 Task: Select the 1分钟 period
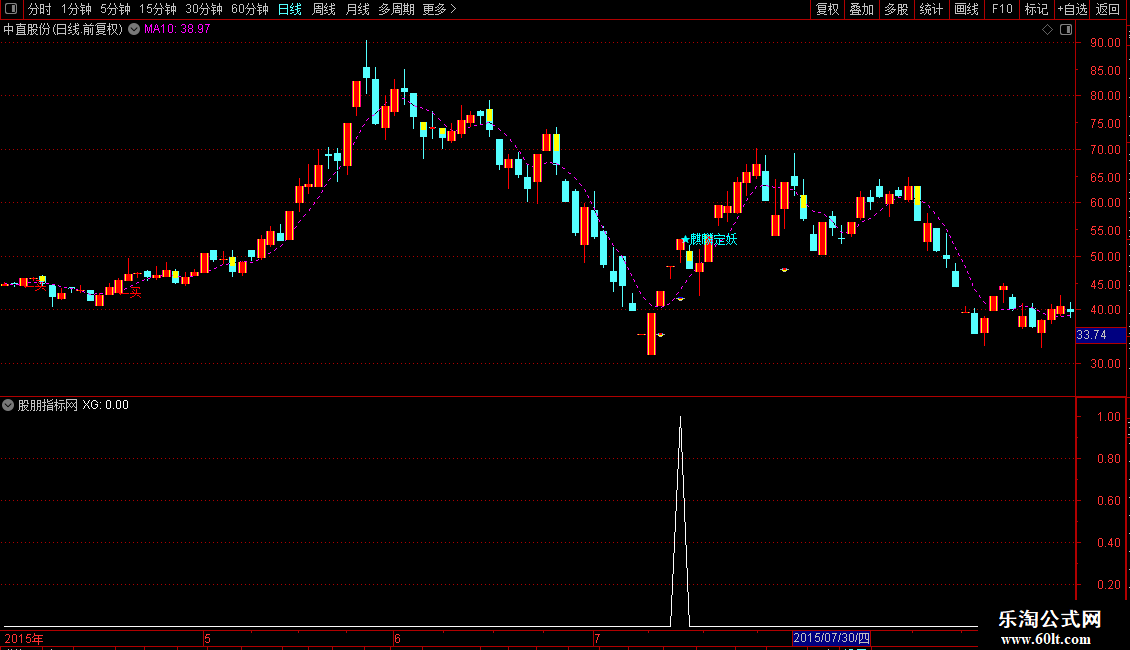(76, 9)
